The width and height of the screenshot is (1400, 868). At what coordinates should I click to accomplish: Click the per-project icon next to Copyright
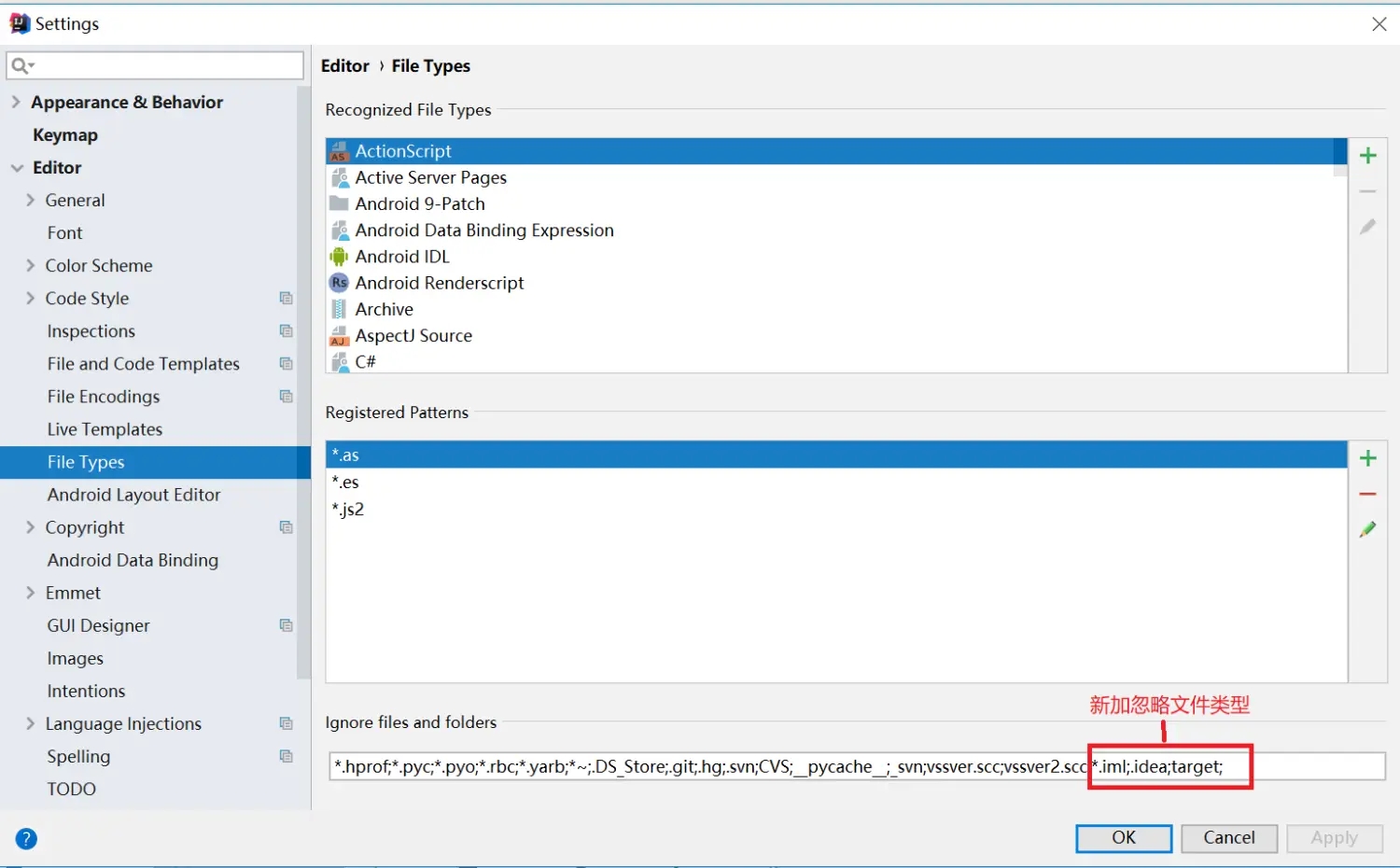pos(287,527)
